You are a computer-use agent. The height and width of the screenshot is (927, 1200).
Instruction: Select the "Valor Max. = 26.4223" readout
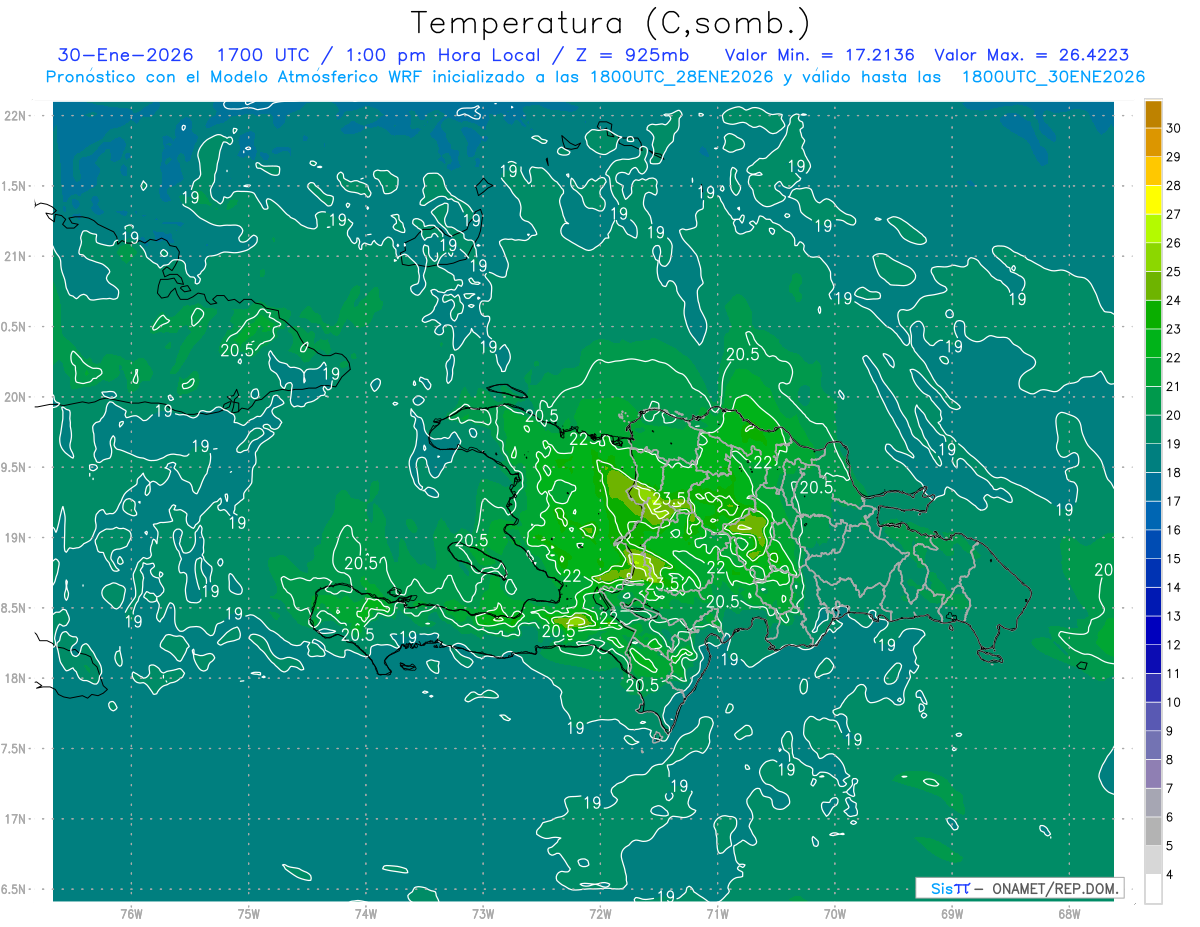pyautogui.click(x=1031, y=55)
